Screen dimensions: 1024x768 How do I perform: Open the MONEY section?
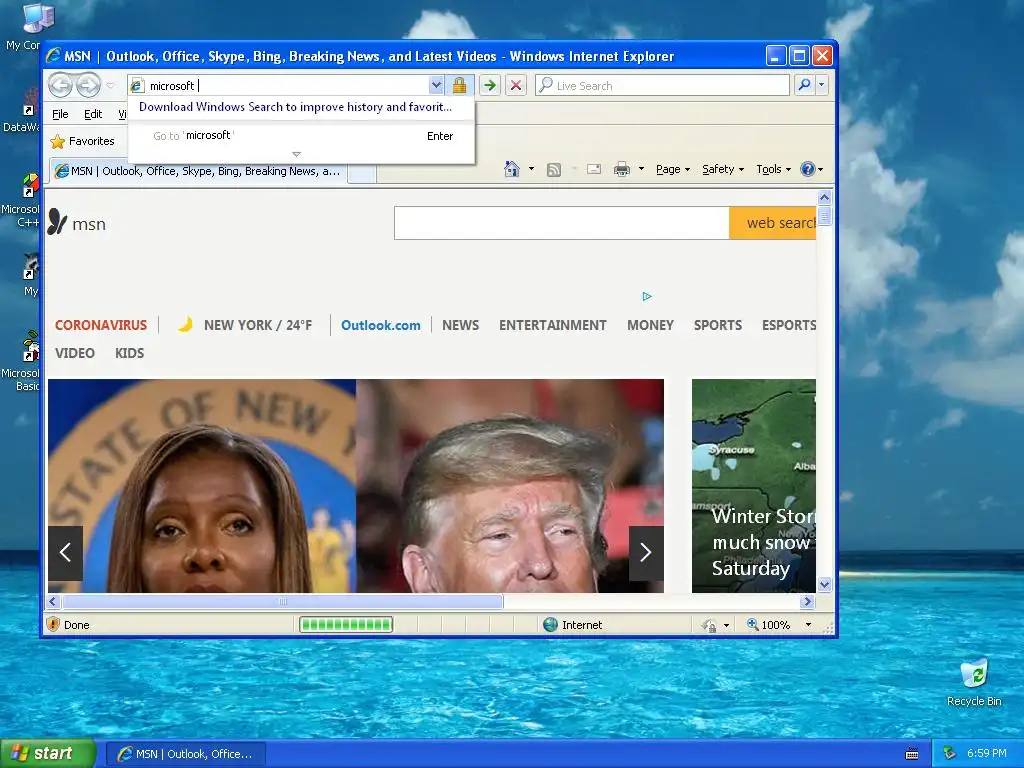pyautogui.click(x=650, y=325)
